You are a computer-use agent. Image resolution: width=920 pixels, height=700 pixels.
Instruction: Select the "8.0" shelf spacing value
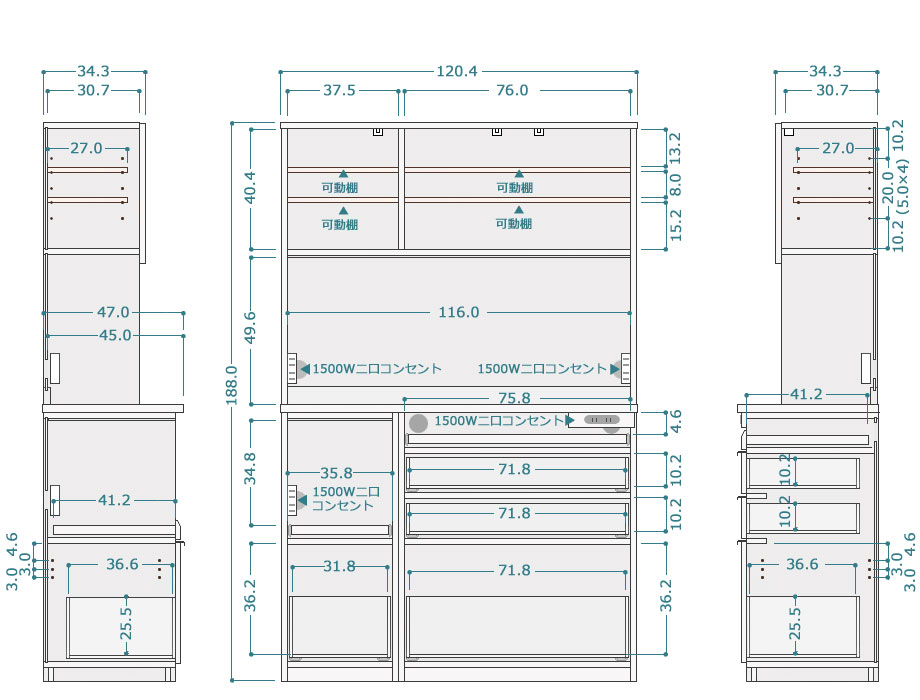pyautogui.click(x=675, y=184)
